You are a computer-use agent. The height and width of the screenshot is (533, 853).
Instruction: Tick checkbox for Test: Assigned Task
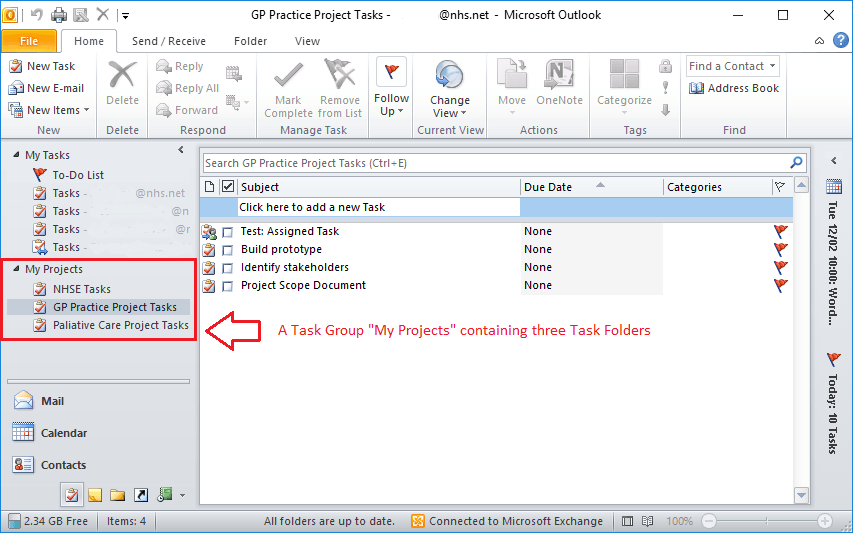click(228, 232)
